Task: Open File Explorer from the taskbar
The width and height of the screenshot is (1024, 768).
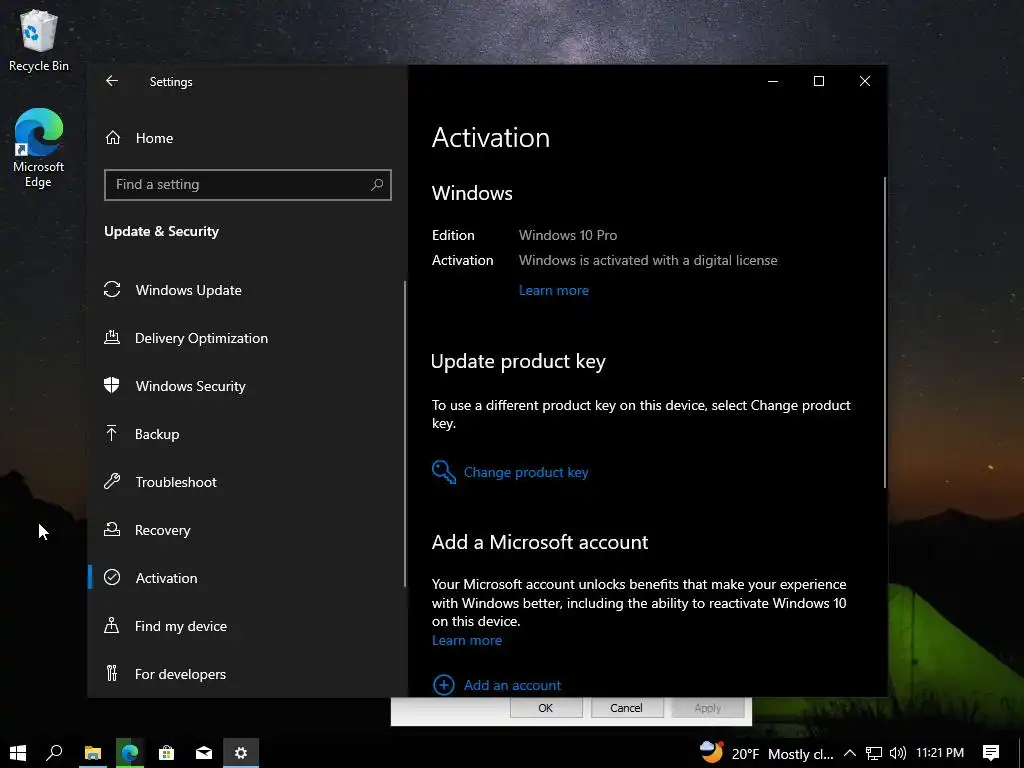Action: click(x=93, y=753)
